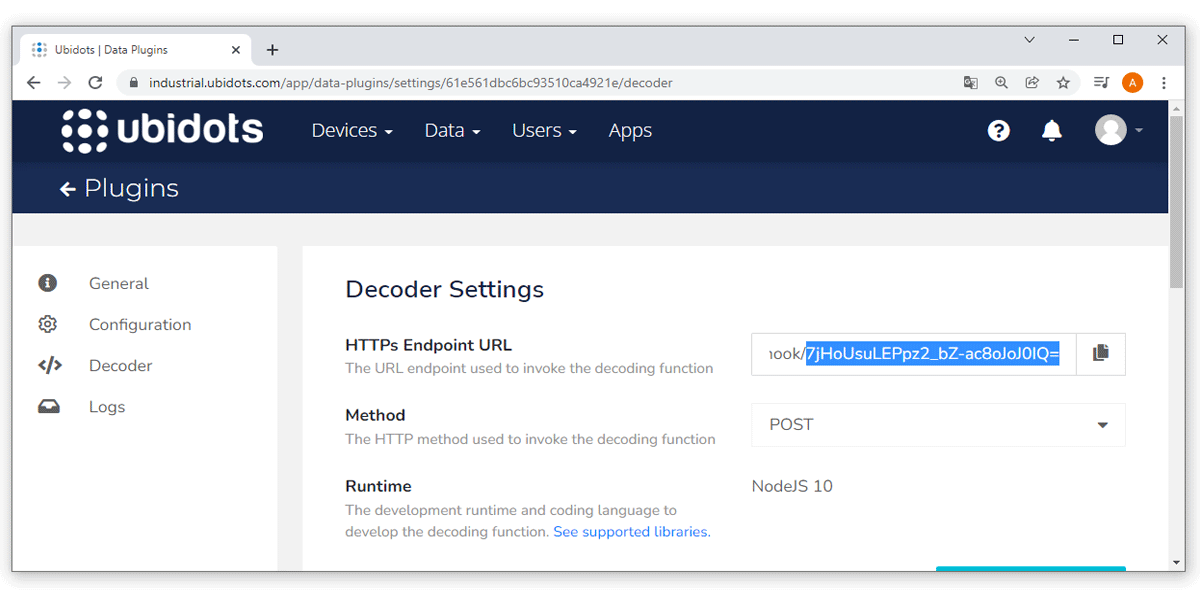Click the Logs inbox tray icon
The height and width of the screenshot is (600, 1200).
click(x=48, y=407)
